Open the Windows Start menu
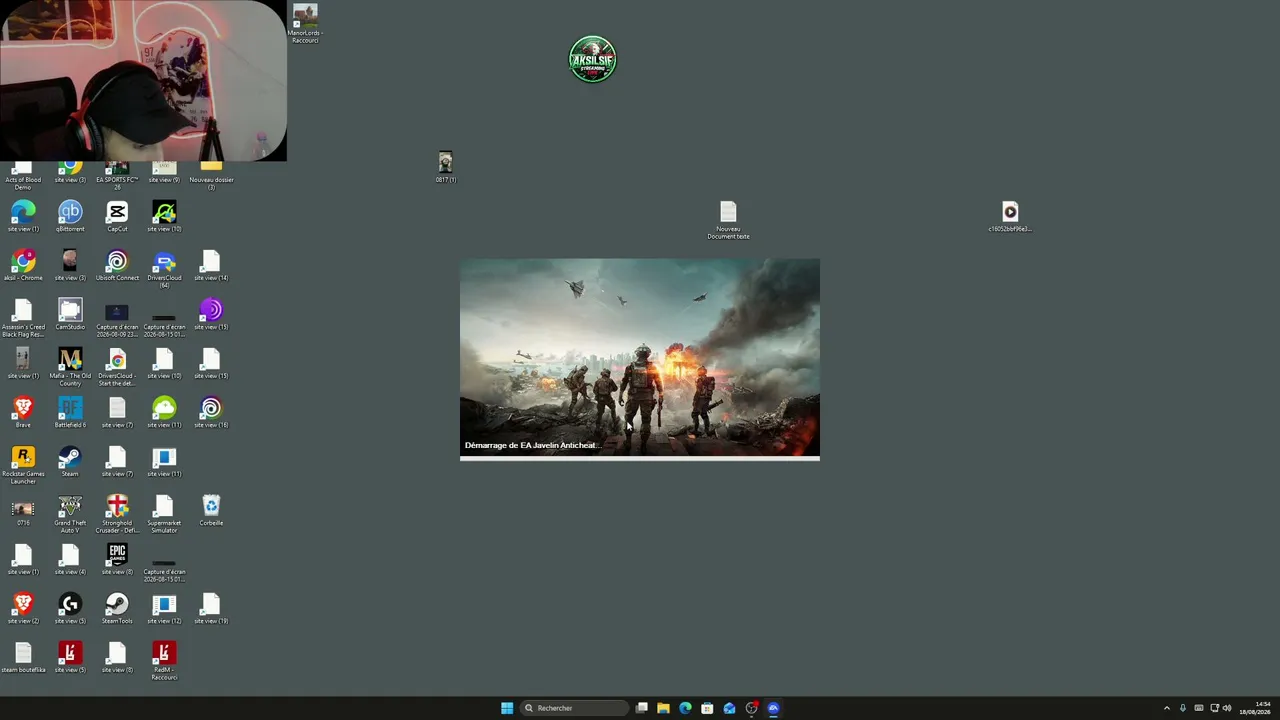Screen dimensions: 1280x720 tap(507, 708)
